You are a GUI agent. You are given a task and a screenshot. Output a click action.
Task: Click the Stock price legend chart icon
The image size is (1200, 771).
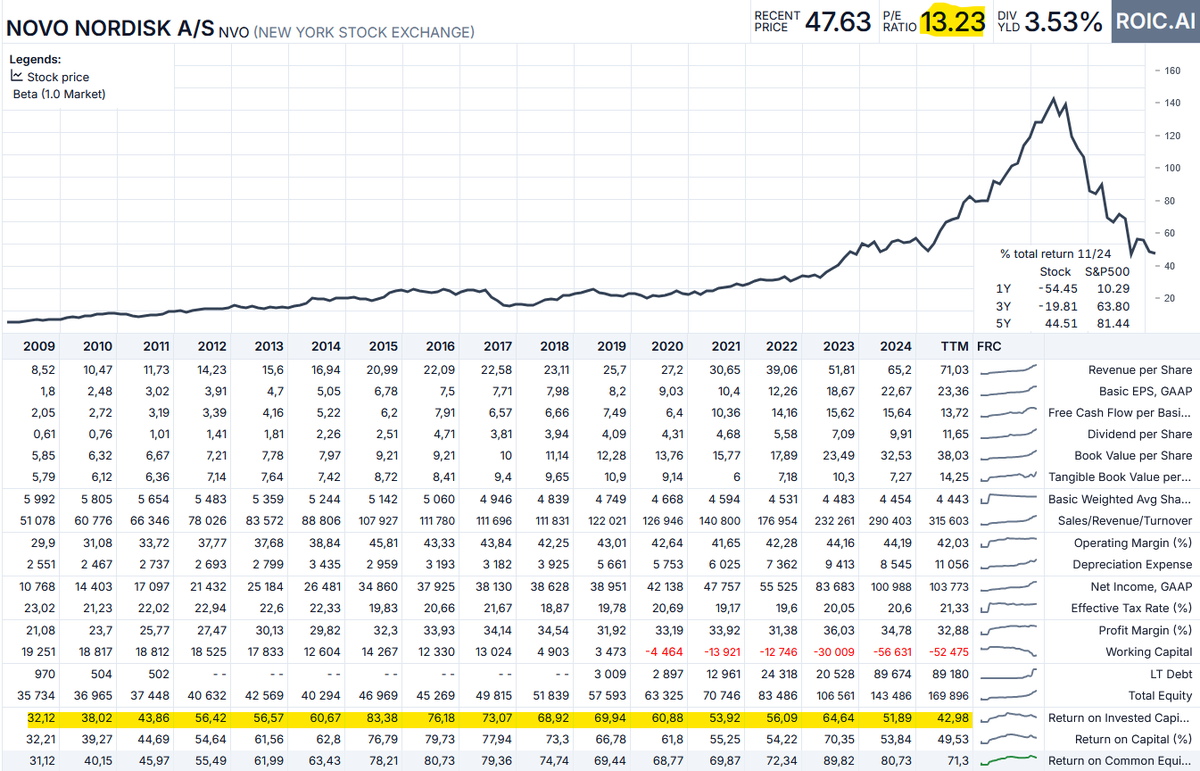point(17,77)
